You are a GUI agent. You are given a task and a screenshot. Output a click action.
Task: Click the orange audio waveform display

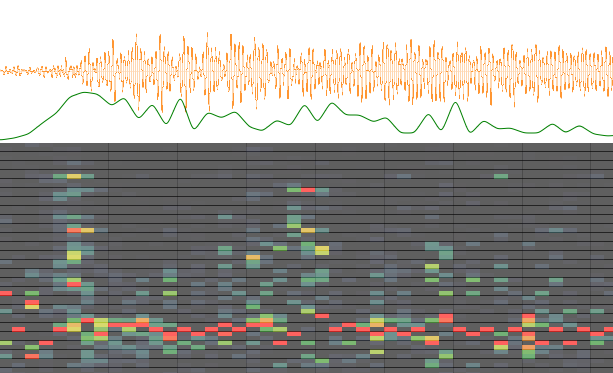(x=306, y=71)
